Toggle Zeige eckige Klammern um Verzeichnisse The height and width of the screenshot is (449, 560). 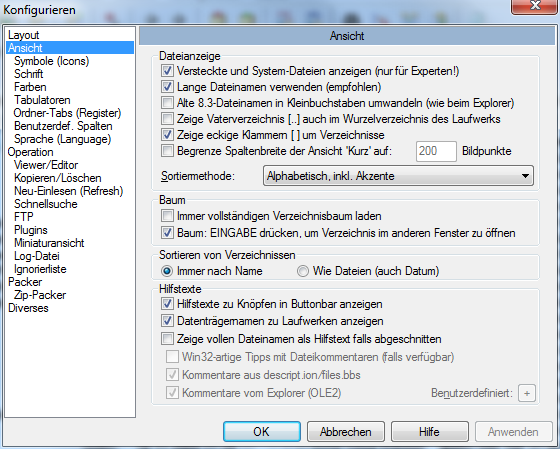point(167,135)
